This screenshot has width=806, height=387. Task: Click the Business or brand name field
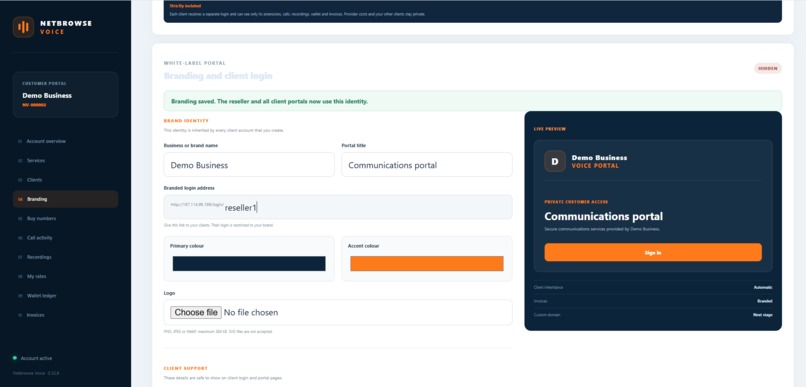click(249, 165)
